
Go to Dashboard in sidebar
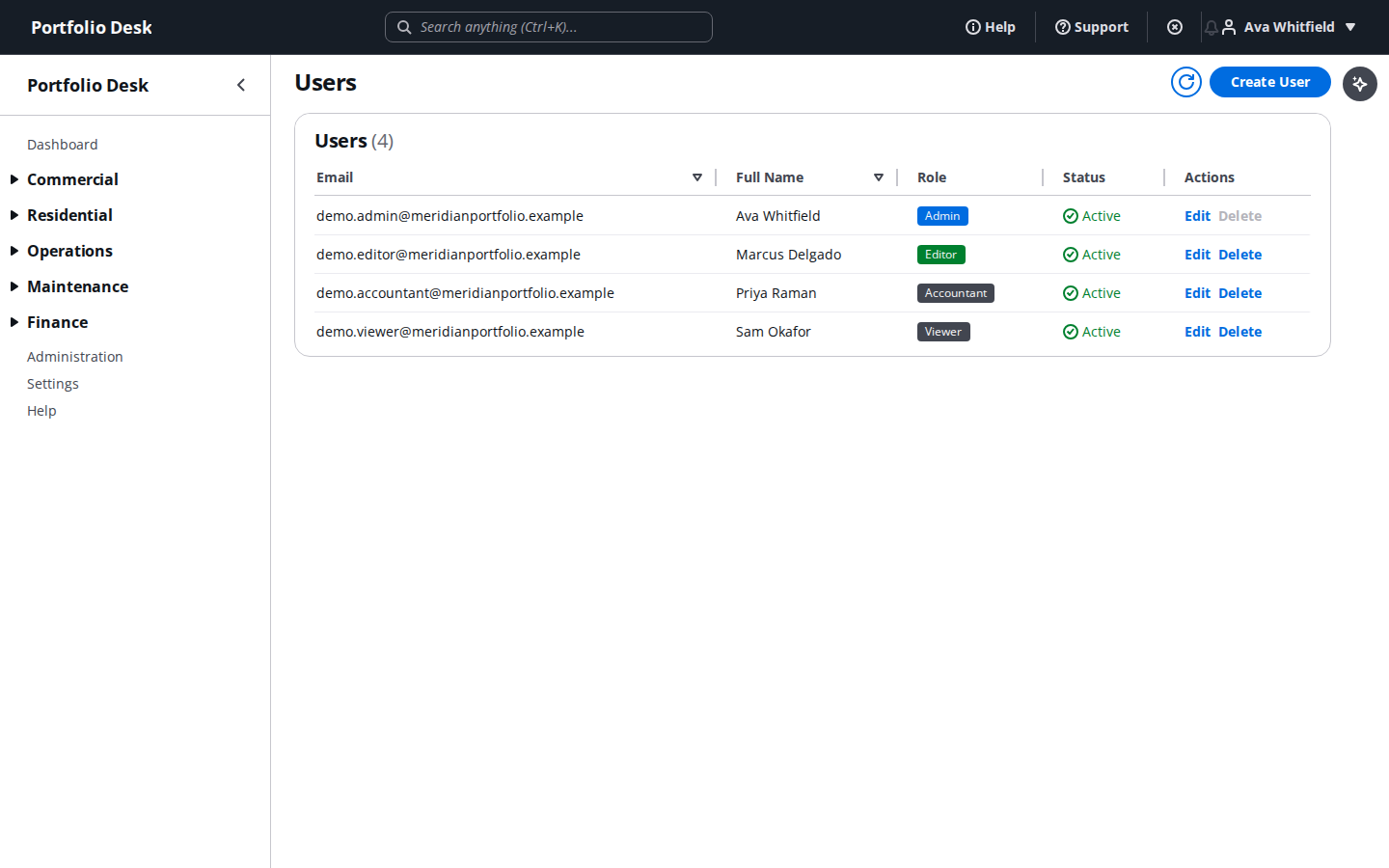63,145
